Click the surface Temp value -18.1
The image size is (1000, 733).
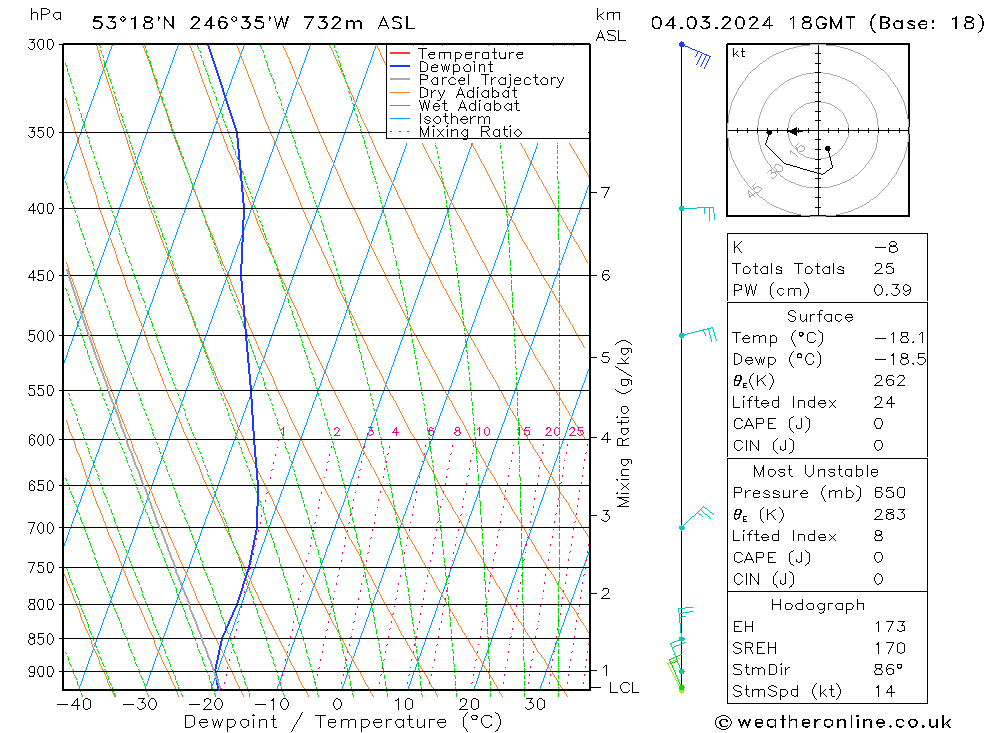[900, 337]
